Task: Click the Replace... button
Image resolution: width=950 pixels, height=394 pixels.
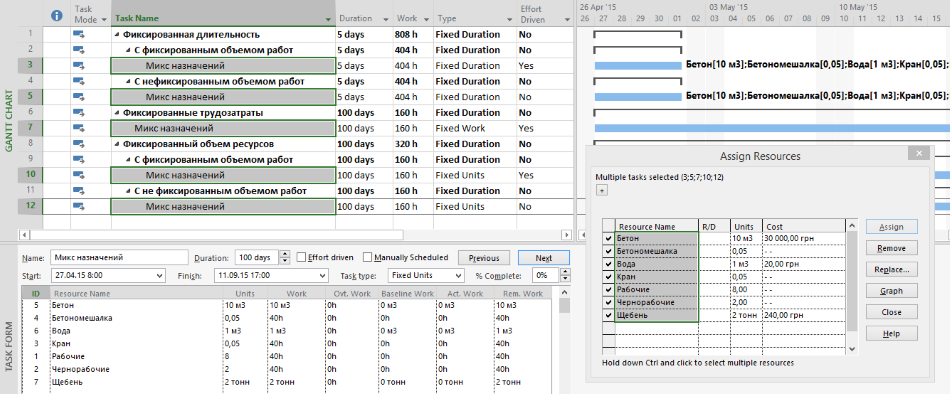Action: [x=891, y=270]
